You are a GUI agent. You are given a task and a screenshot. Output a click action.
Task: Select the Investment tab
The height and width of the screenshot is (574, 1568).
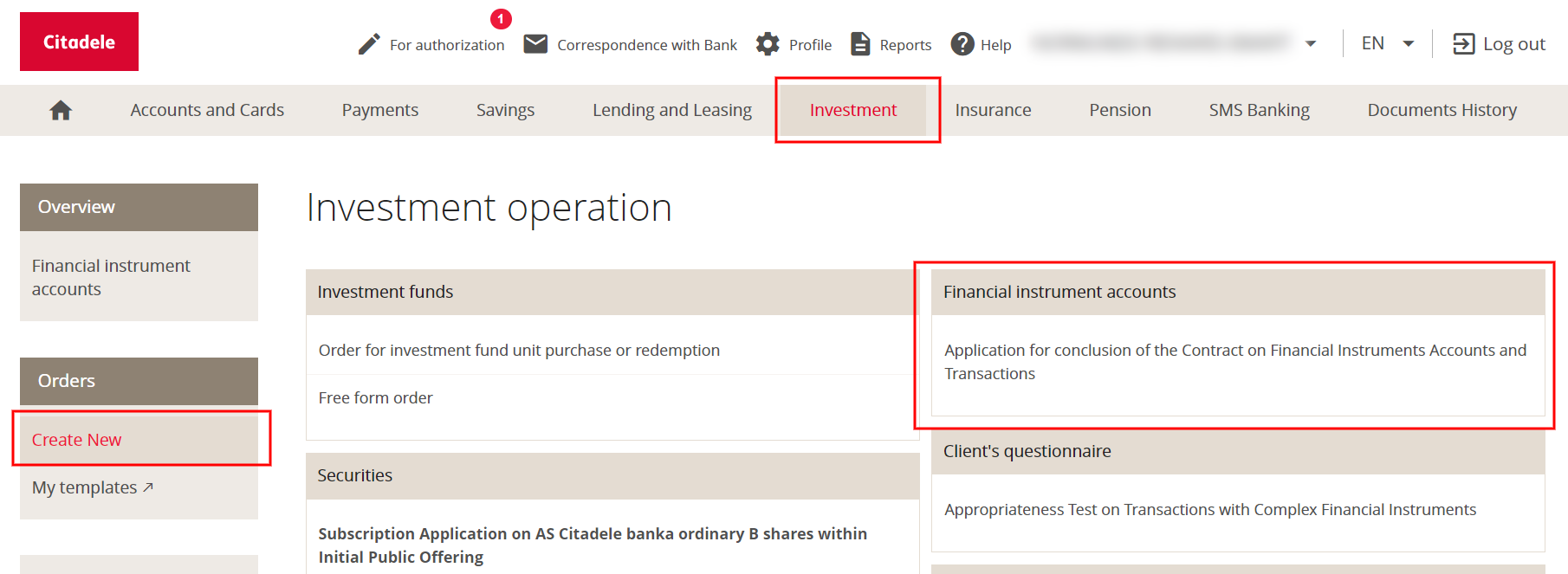click(x=853, y=110)
